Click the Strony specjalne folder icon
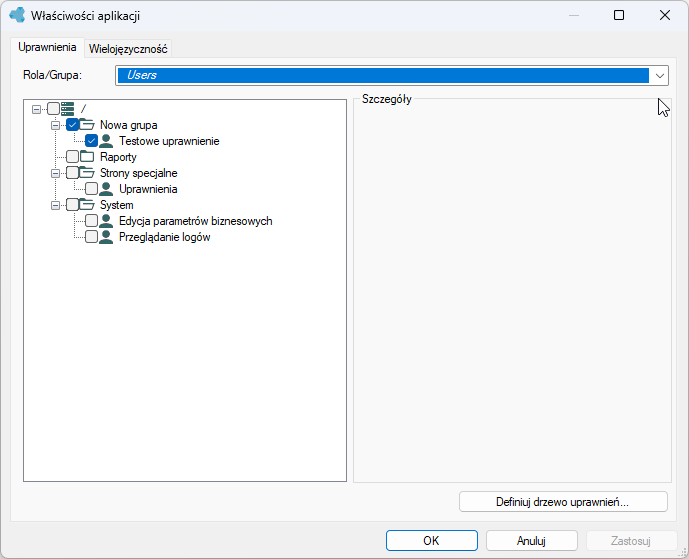Screen dimensions: 689x559 pyautogui.click(x=87, y=172)
